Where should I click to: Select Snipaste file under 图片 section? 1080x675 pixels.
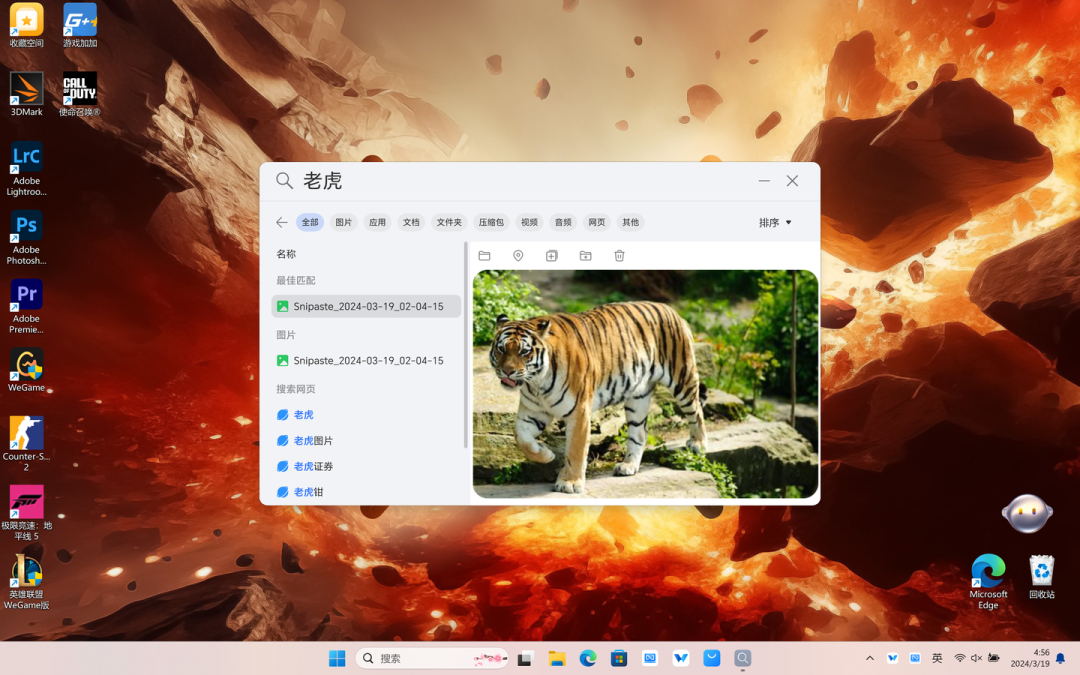pyautogui.click(x=366, y=360)
